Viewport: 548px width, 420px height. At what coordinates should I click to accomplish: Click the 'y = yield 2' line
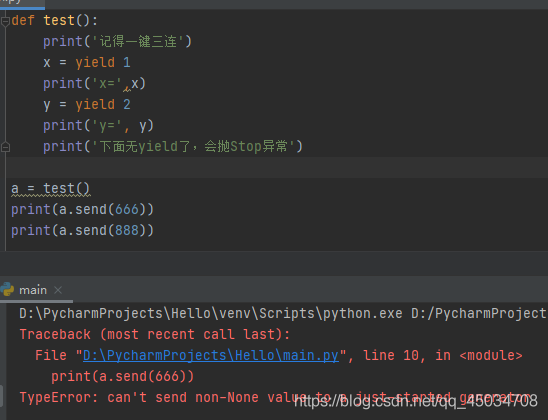coord(87,104)
